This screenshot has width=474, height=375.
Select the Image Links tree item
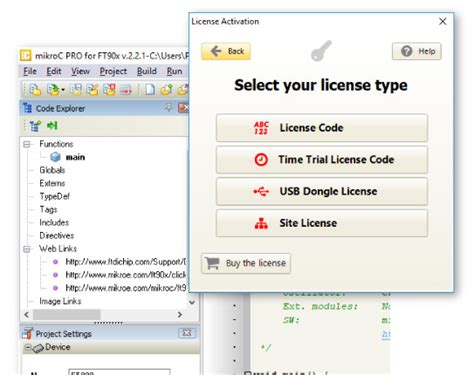[60, 301]
